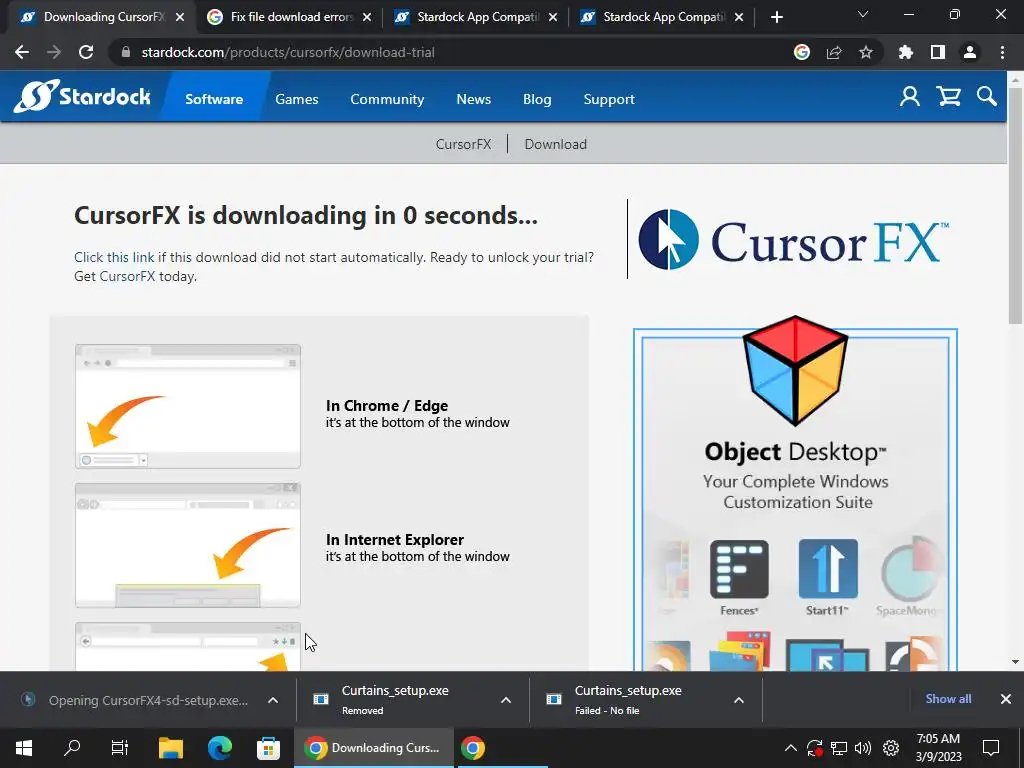Image resolution: width=1024 pixels, height=768 pixels.
Task: Open the Google icon in address bar
Action: [801, 52]
